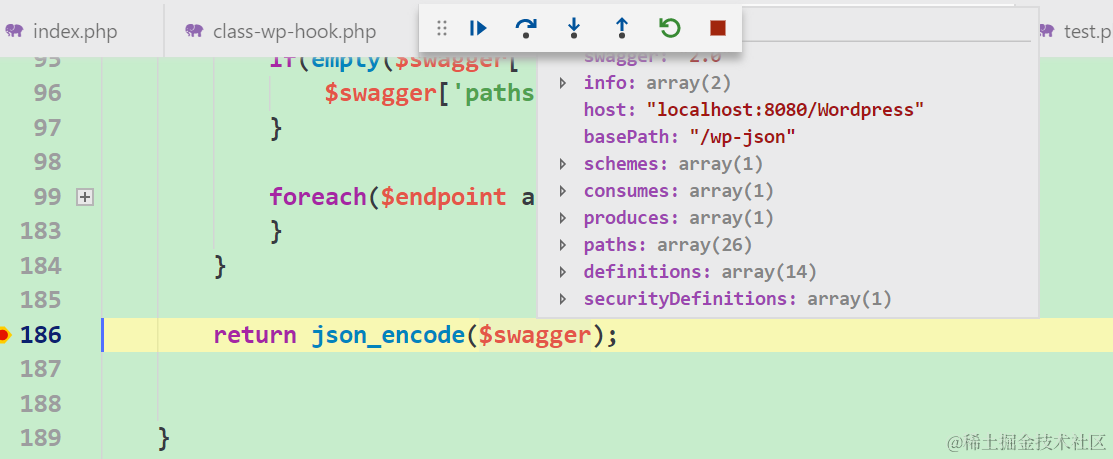The width and height of the screenshot is (1113, 459).
Task: Click the Step Over debug button
Action: pyautogui.click(x=526, y=28)
